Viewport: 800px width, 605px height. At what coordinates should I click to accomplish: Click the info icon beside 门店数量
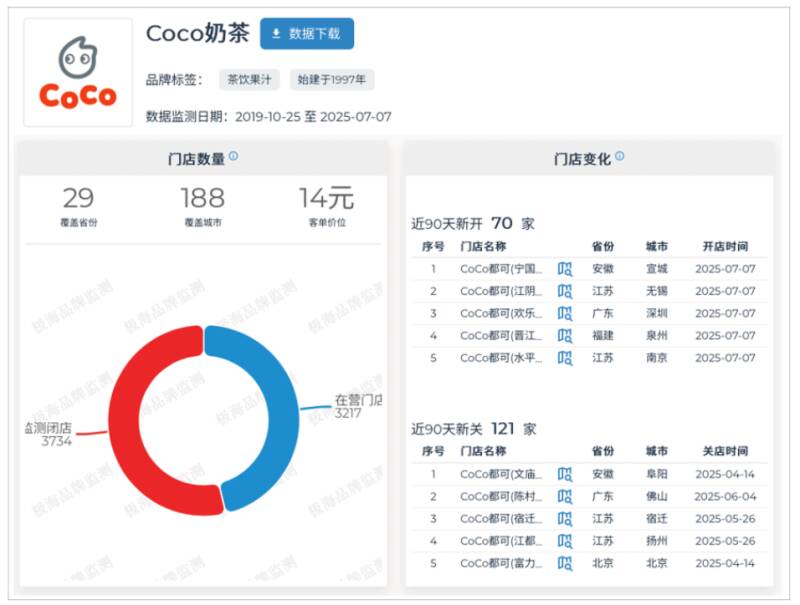[x=233, y=157]
